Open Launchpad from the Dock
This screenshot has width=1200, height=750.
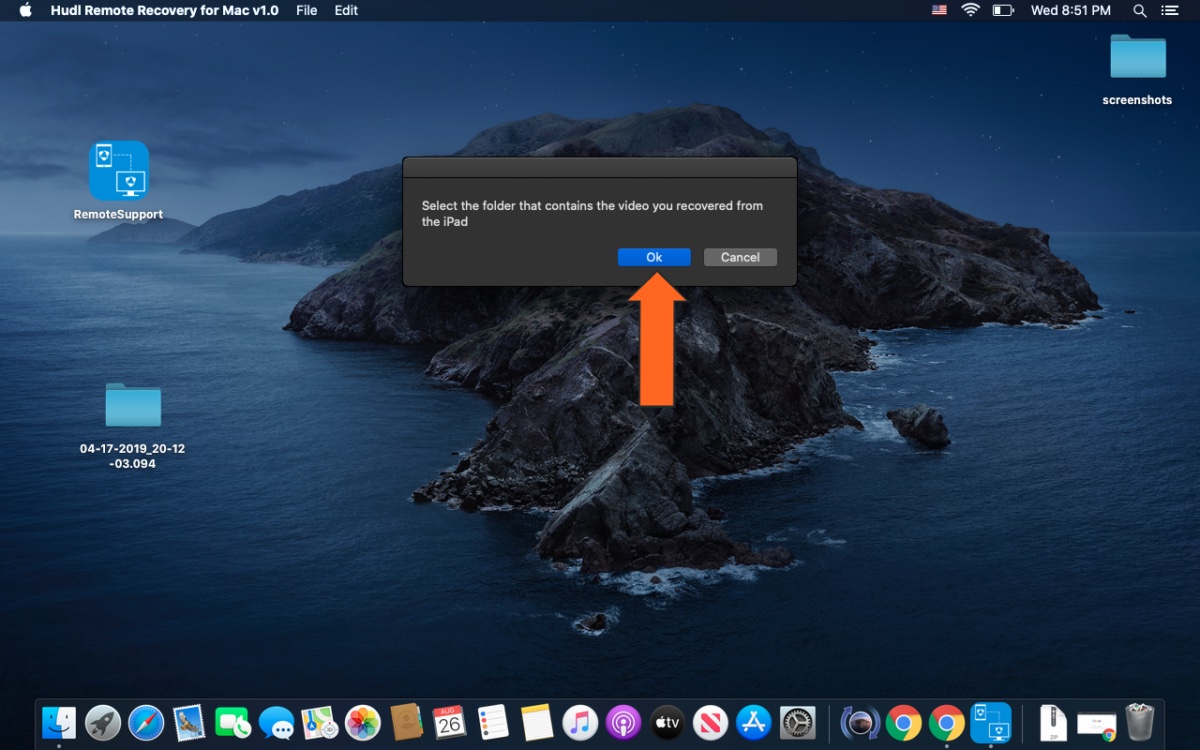[103, 722]
